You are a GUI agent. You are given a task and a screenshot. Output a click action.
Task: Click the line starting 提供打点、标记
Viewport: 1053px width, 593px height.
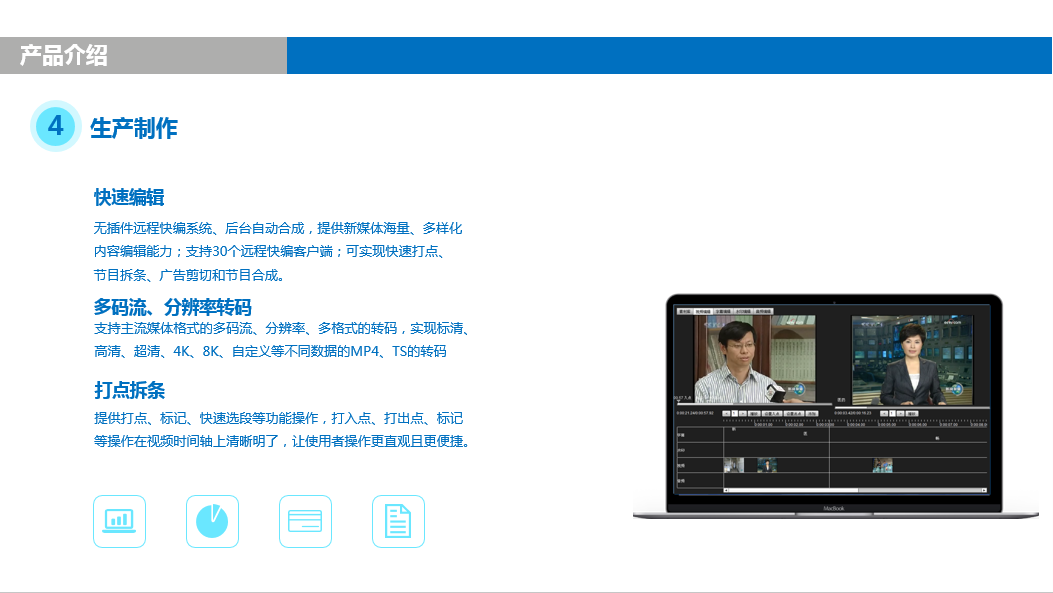(279, 418)
